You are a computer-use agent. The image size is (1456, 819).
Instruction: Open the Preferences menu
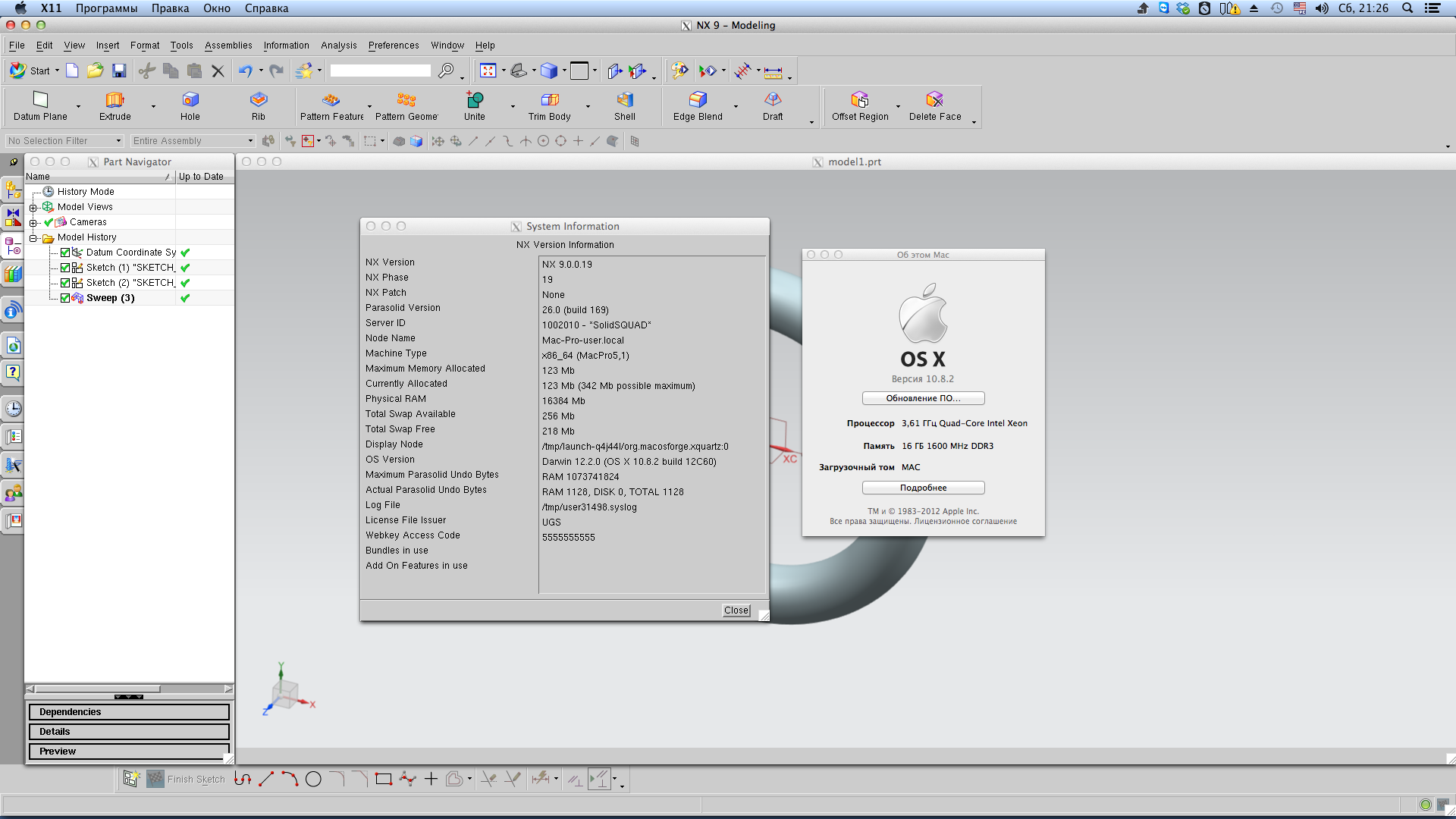394,45
